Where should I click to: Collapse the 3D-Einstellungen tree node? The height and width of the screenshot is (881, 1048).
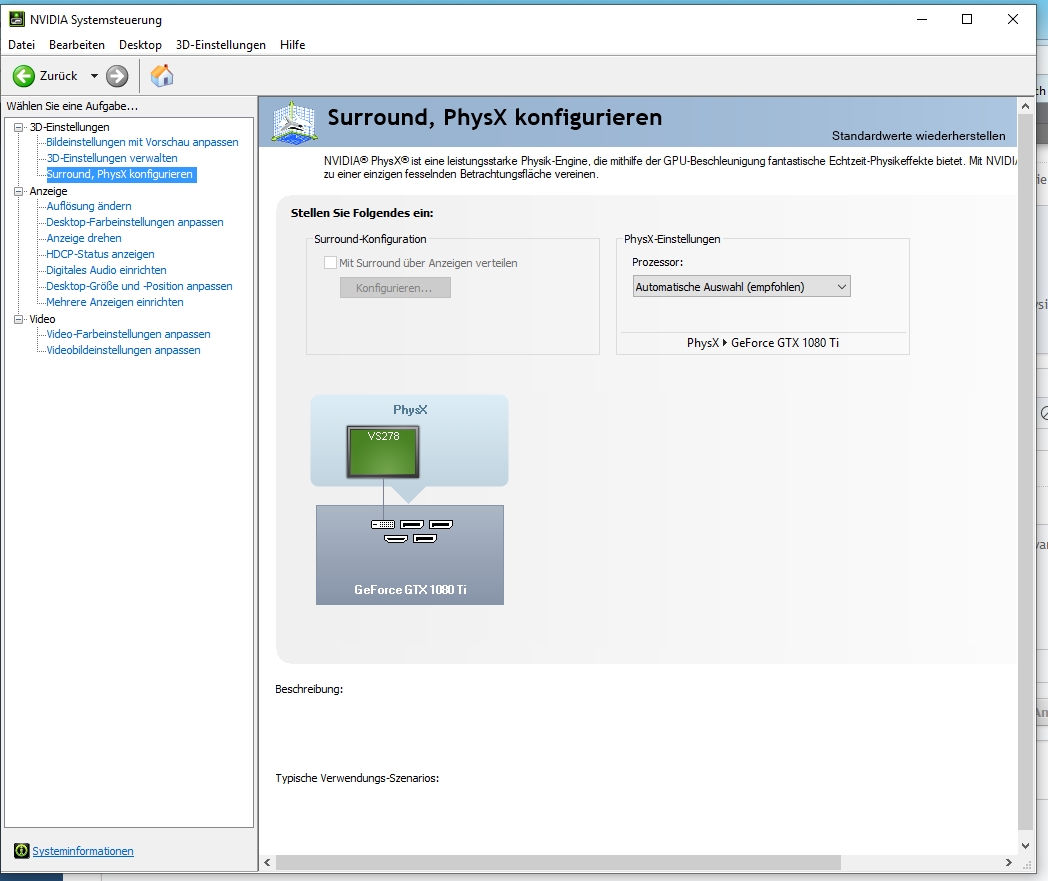(x=19, y=127)
